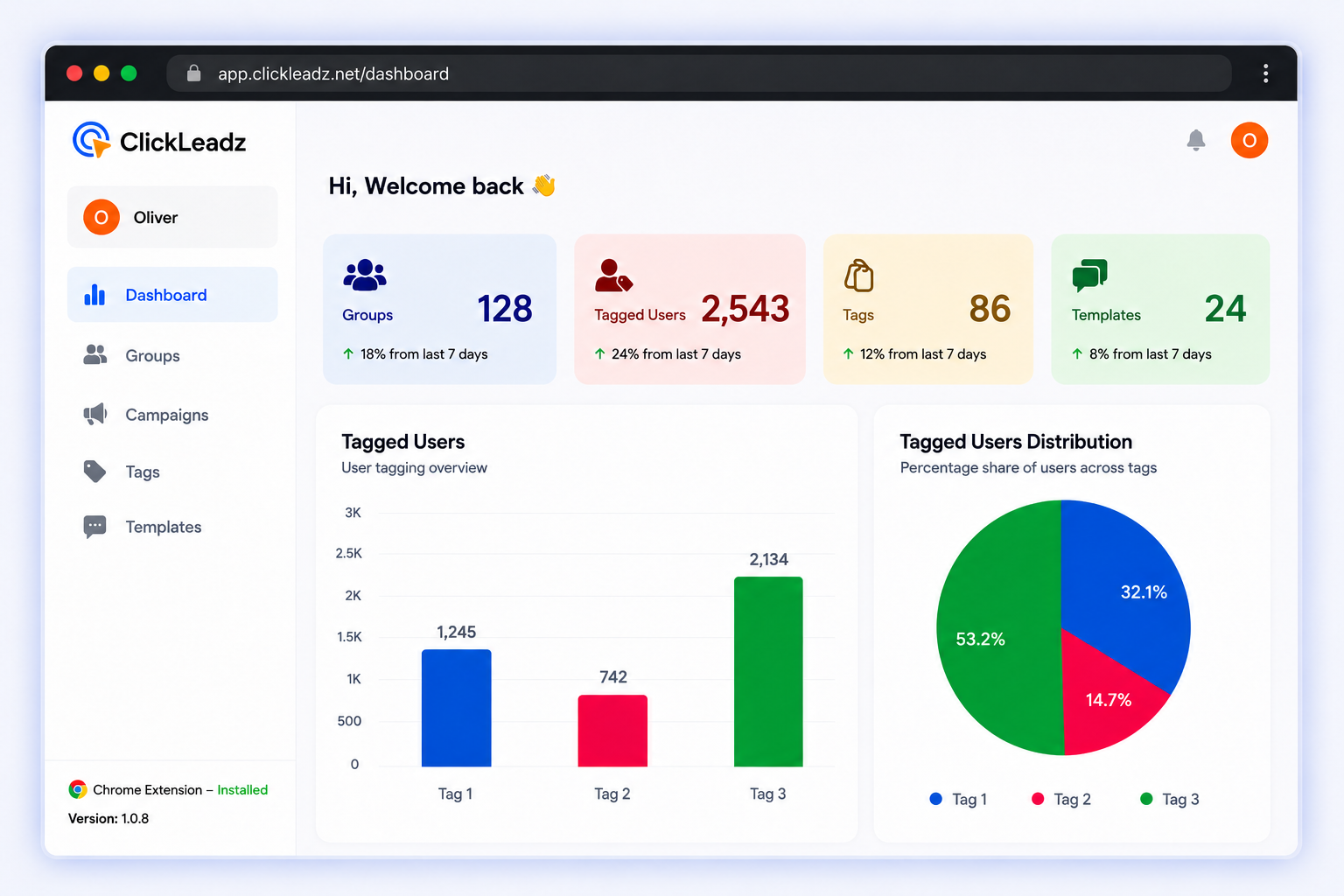Click the Groups people icon in sidebar
This screenshot has height=896, width=1344.
tap(95, 354)
